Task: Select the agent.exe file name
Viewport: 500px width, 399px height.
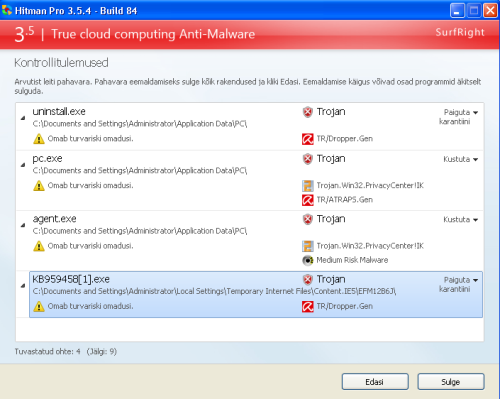Action: click(x=54, y=219)
